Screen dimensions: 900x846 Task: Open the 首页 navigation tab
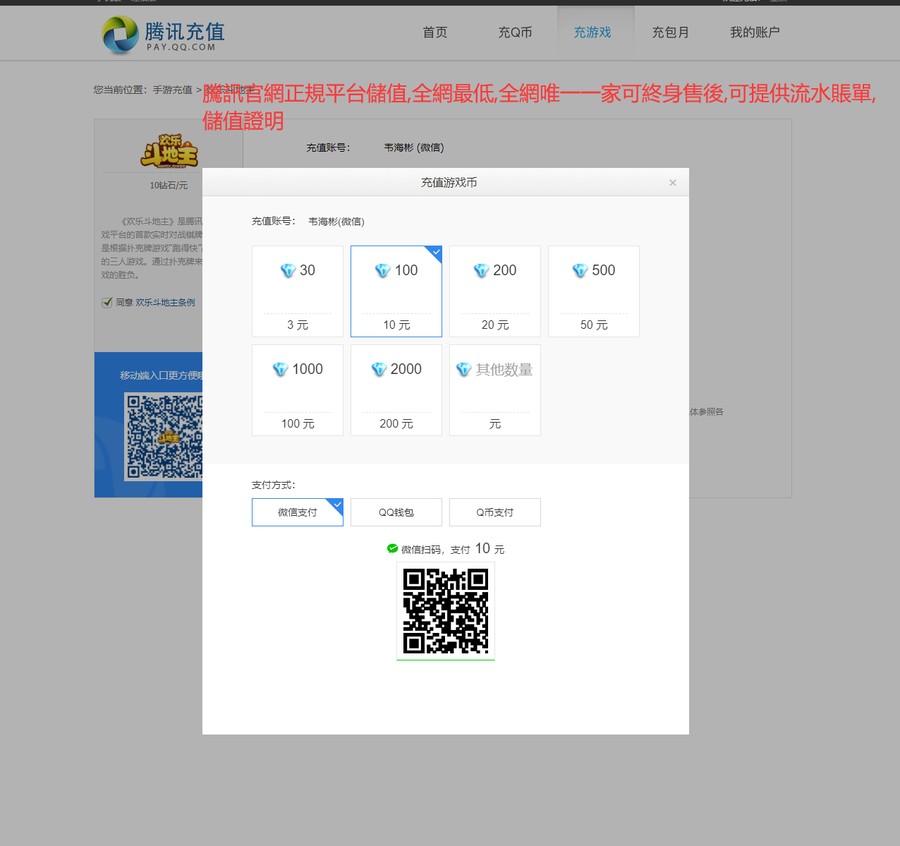pos(435,33)
